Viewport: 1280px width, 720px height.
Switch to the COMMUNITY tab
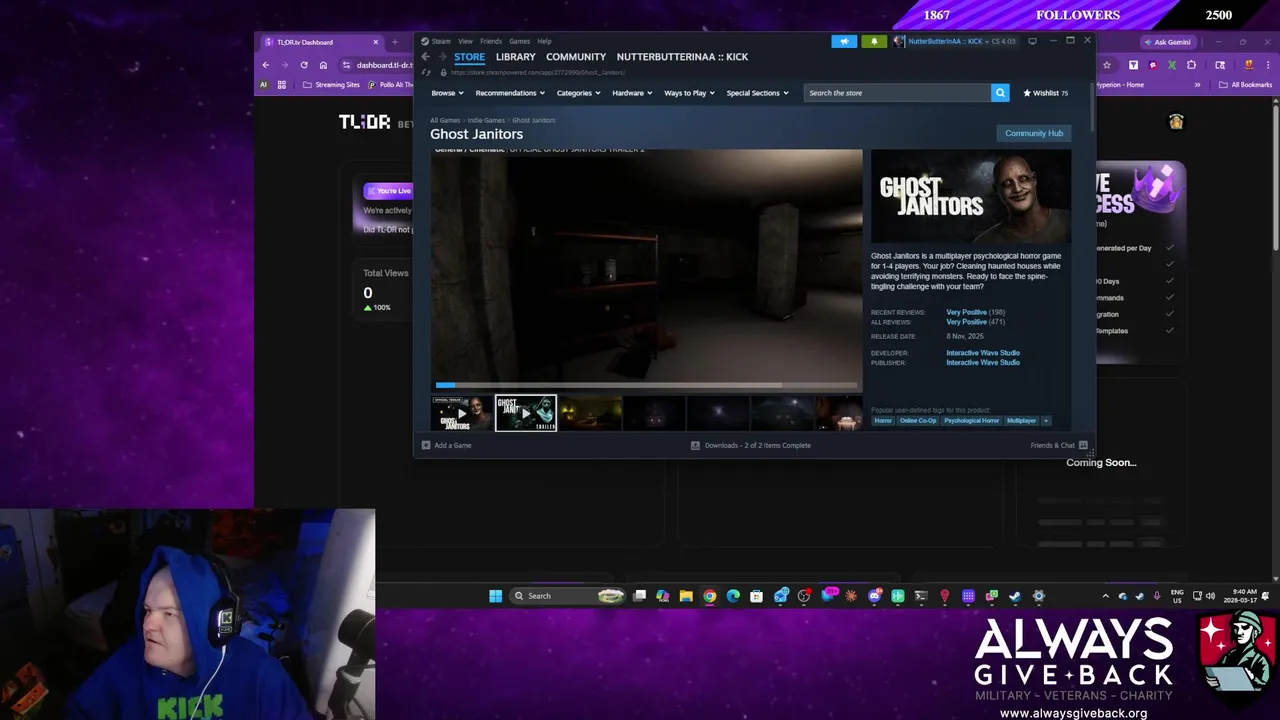(576, 57)
